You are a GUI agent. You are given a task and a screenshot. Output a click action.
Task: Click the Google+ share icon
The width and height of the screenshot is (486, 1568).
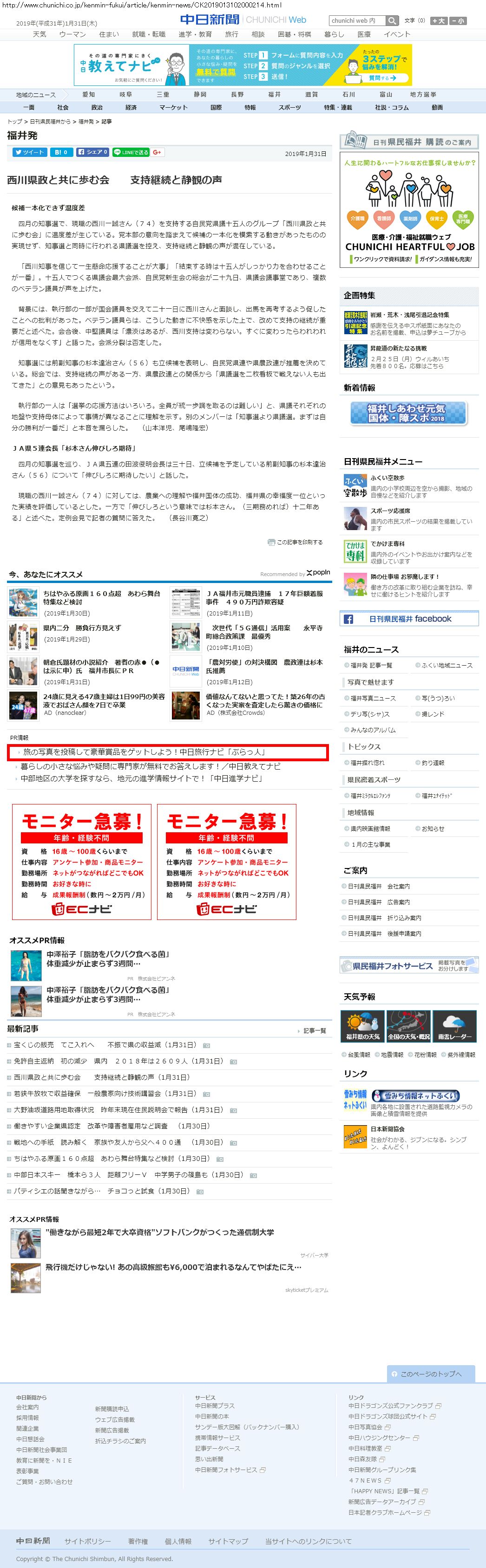point(157,152)
